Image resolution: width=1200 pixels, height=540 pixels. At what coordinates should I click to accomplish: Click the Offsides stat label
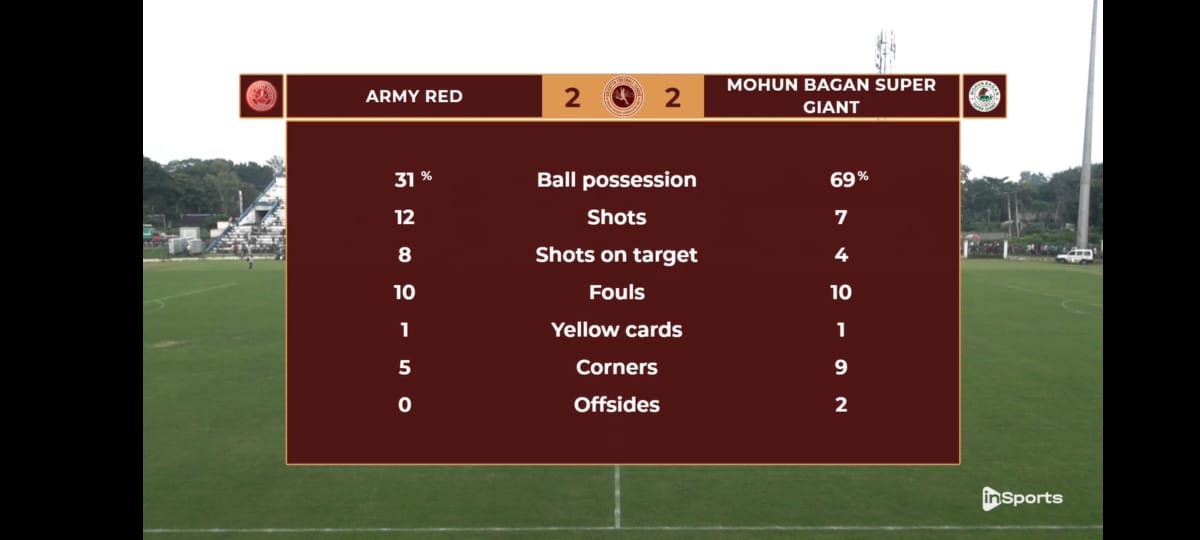point(616,405)
